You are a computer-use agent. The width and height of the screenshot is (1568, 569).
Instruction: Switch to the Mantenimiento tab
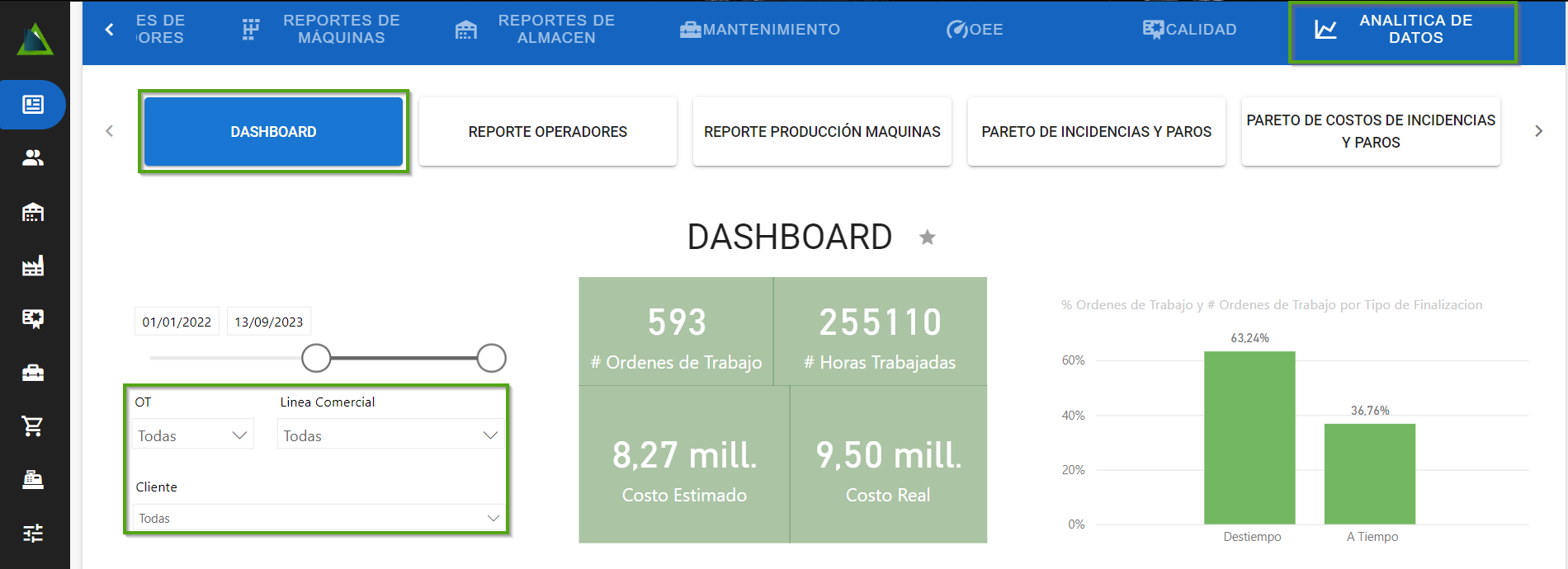760,30
